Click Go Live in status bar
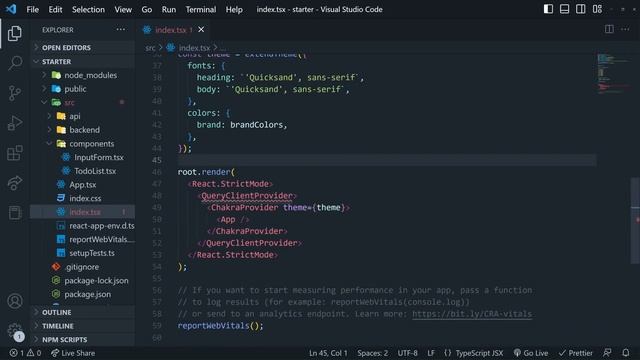The width and height of the screenshot is (640, 360). pyautogui.click(x=531, y=353)
